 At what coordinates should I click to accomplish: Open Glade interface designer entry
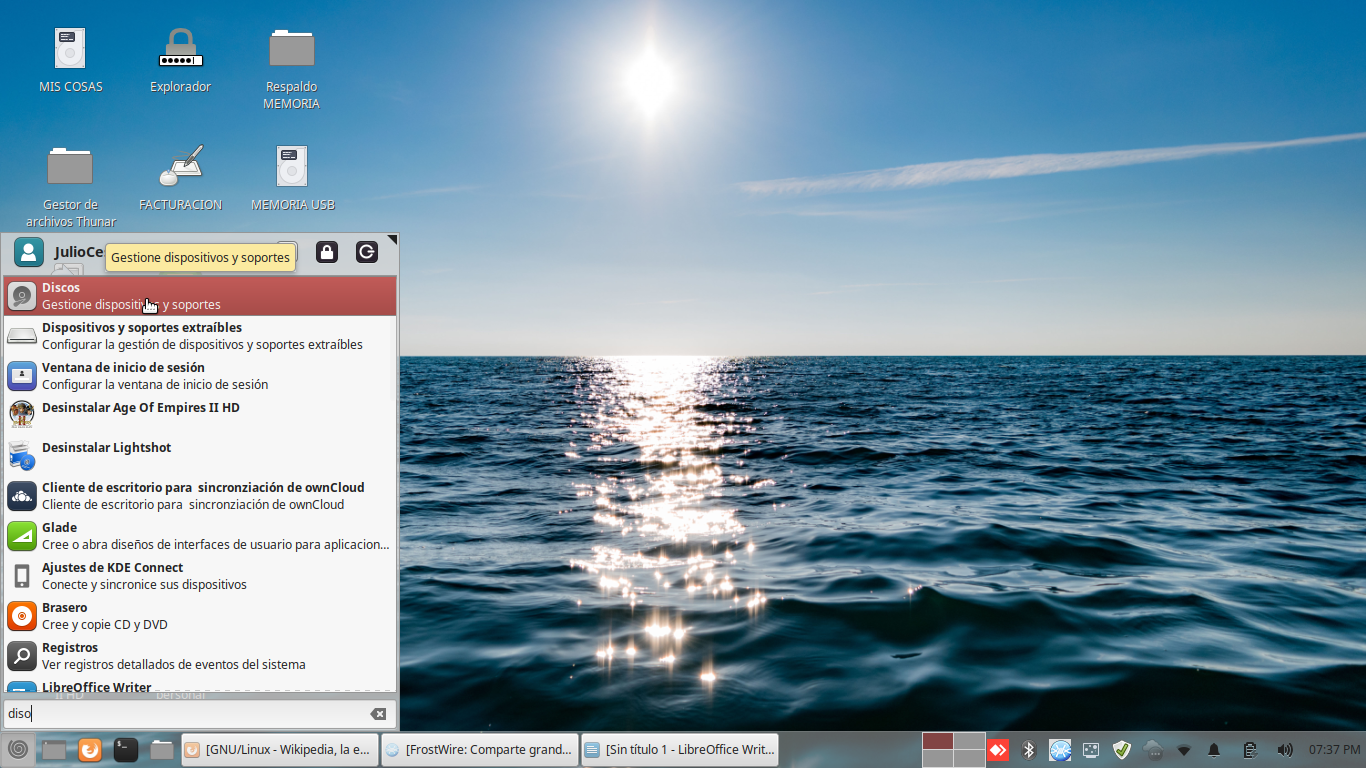[x=200, y=536]
